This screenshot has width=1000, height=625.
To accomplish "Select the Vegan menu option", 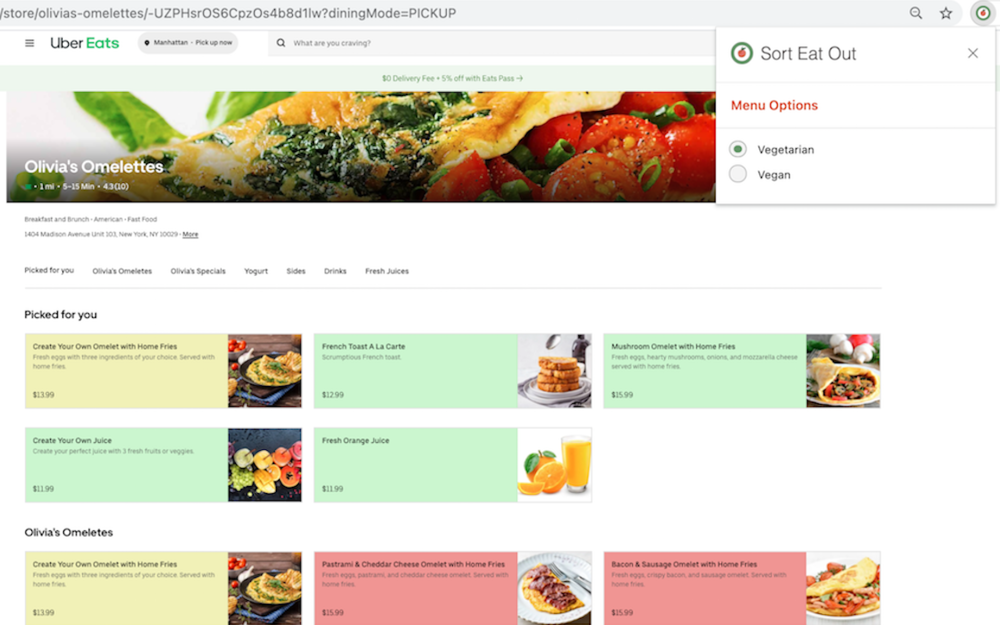I will coord(737,173).
